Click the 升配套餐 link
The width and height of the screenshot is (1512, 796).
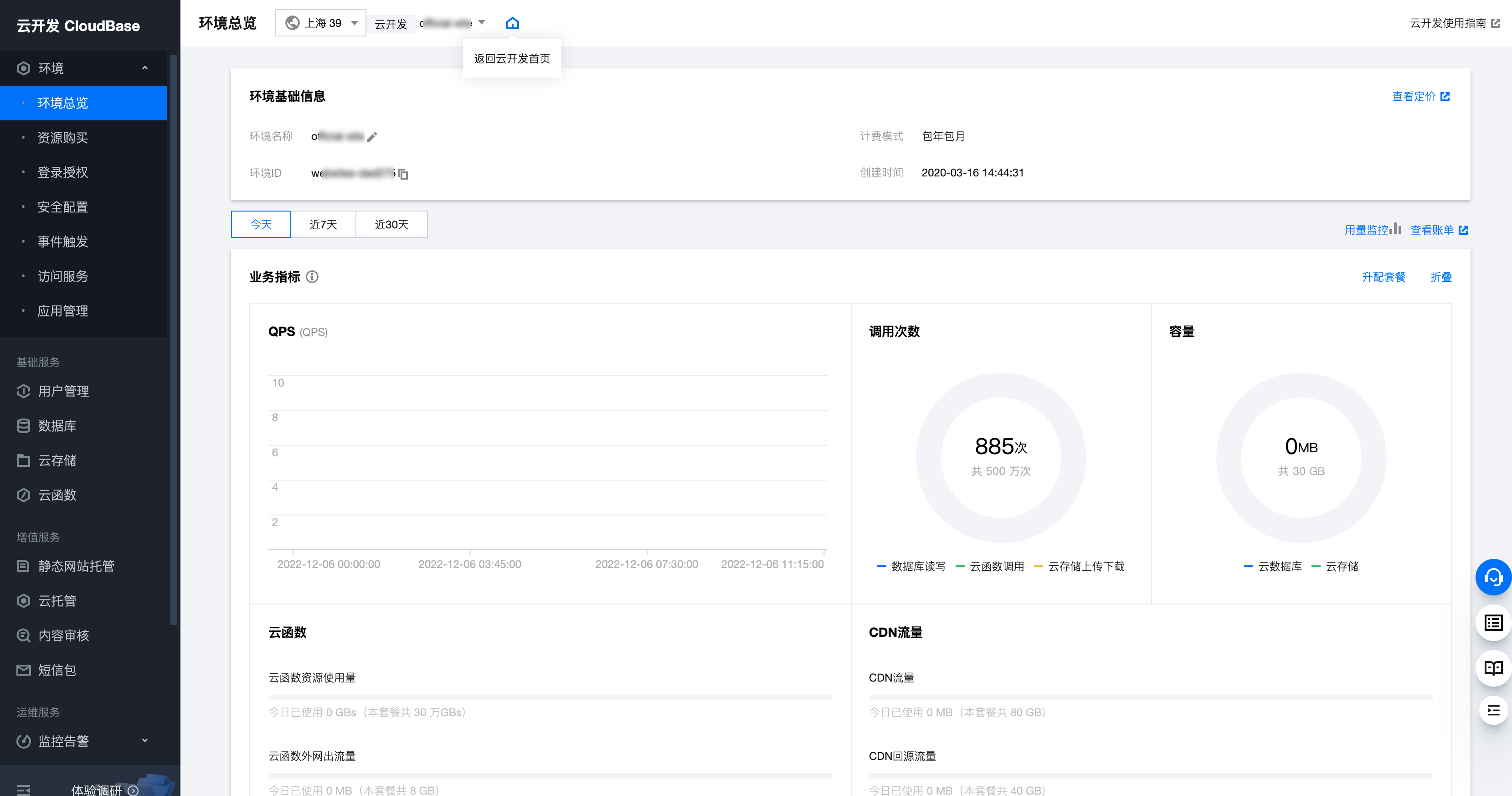(x=1383, y=277)
